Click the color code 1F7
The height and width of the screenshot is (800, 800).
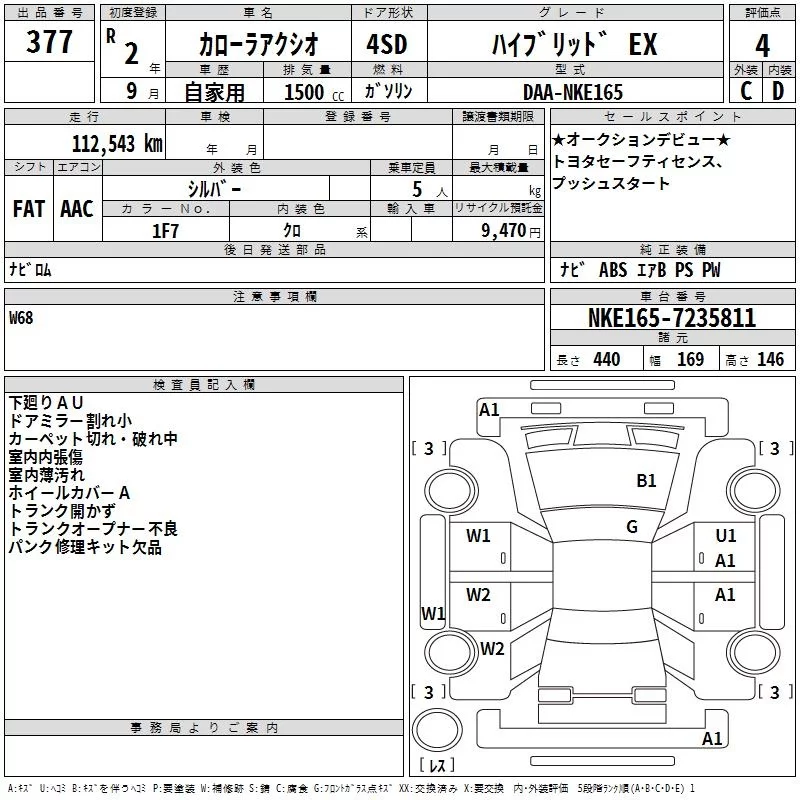(165, 230)
